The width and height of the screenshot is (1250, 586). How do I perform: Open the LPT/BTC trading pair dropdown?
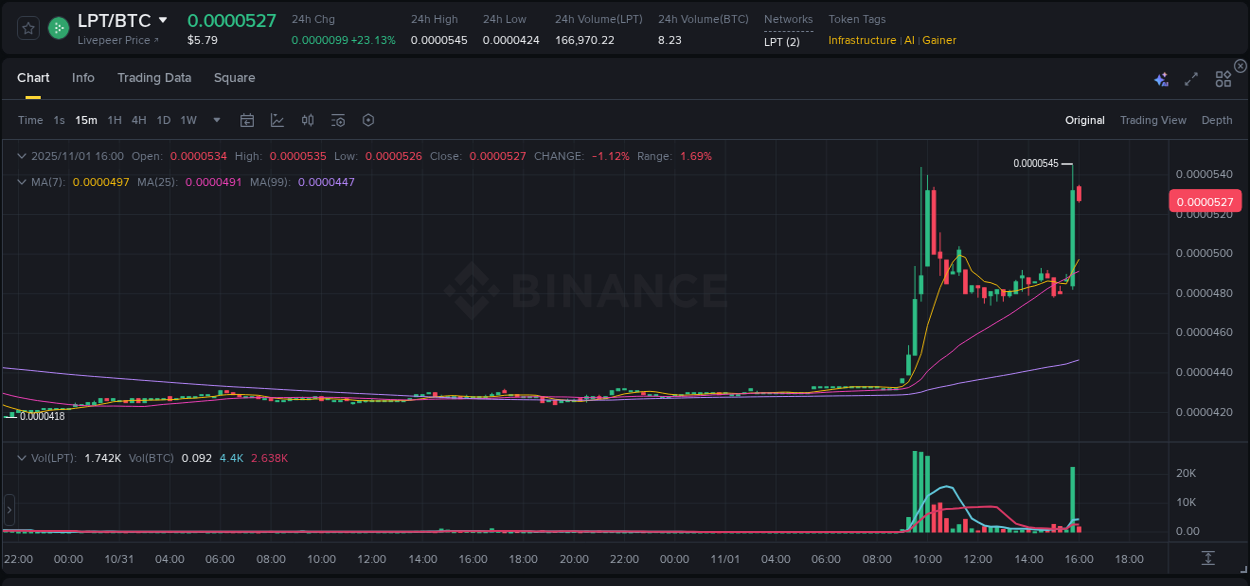[164, 20]
